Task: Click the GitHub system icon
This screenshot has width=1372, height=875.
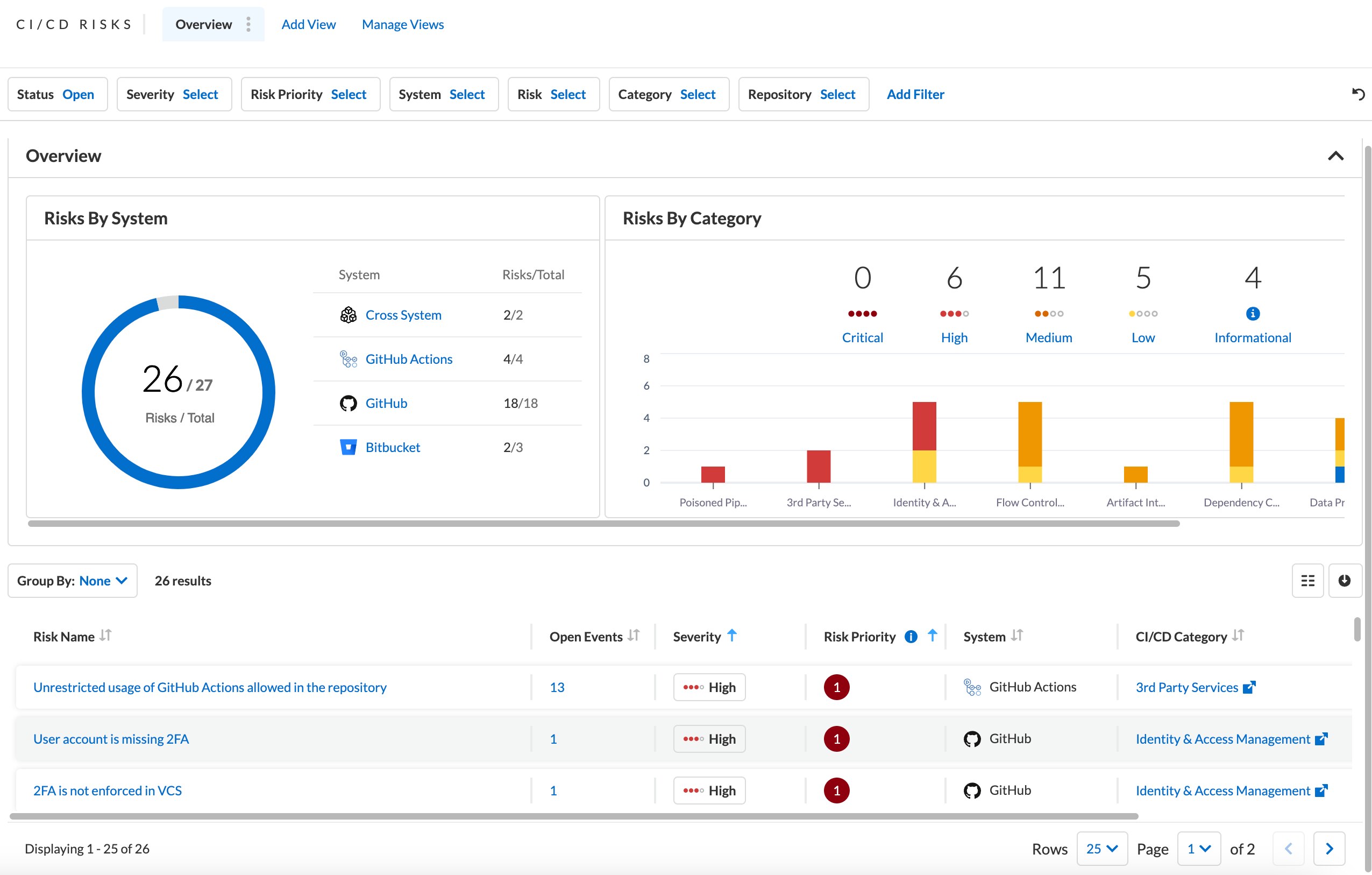Action: [x=347, y=402]
